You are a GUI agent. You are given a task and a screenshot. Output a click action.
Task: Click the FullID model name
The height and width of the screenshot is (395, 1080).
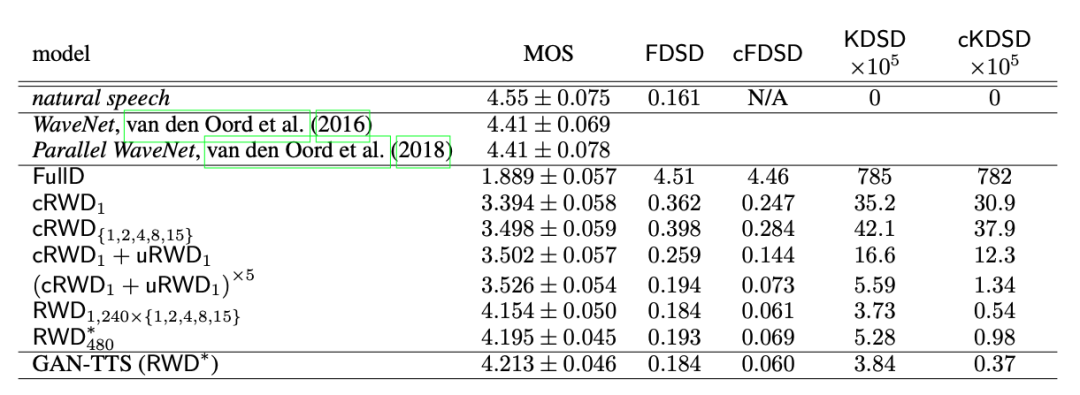(59, 176)
